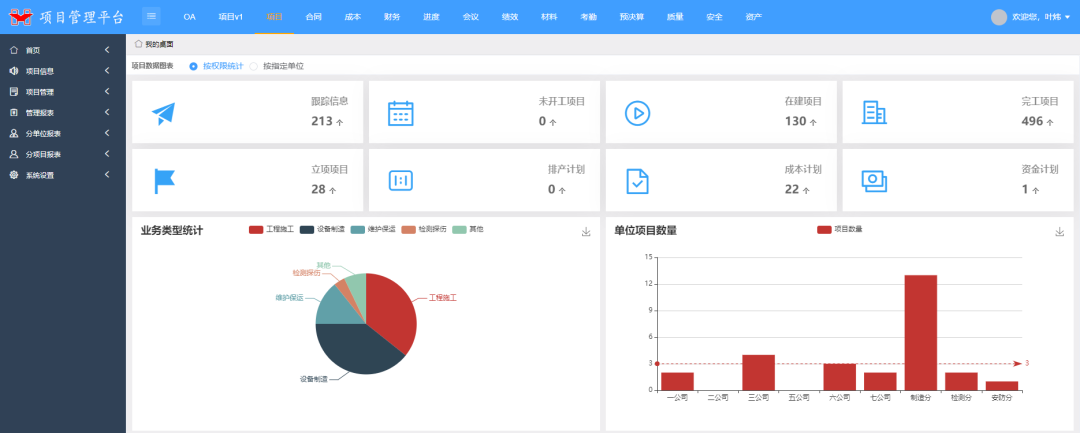Image resolution: width=1080 pixels, height=433 pixels.
Task: Toggle the sidebar collapse hamburger button
Action: tap(151, 16)
